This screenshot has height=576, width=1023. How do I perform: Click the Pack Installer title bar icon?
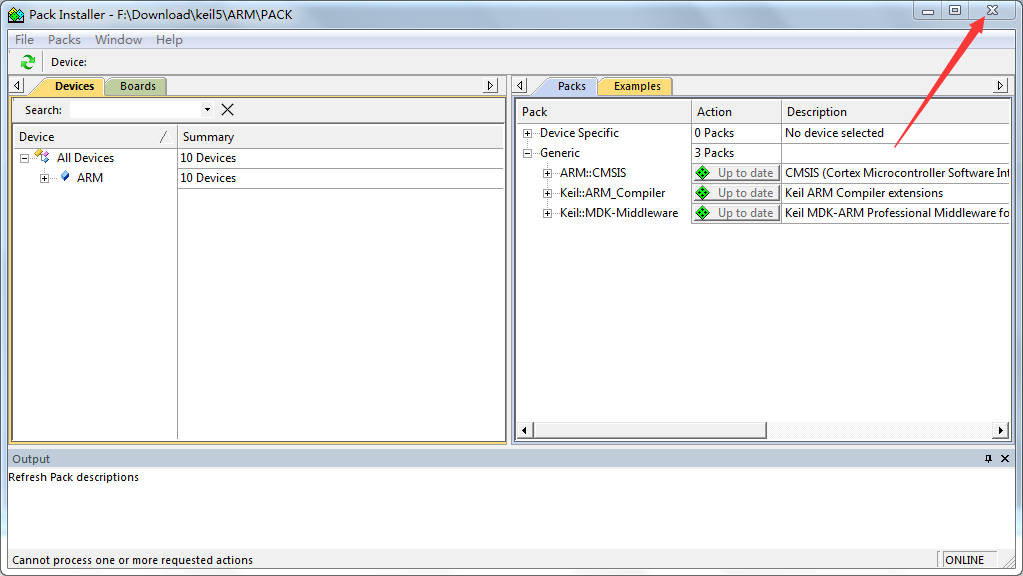point(16,14)
